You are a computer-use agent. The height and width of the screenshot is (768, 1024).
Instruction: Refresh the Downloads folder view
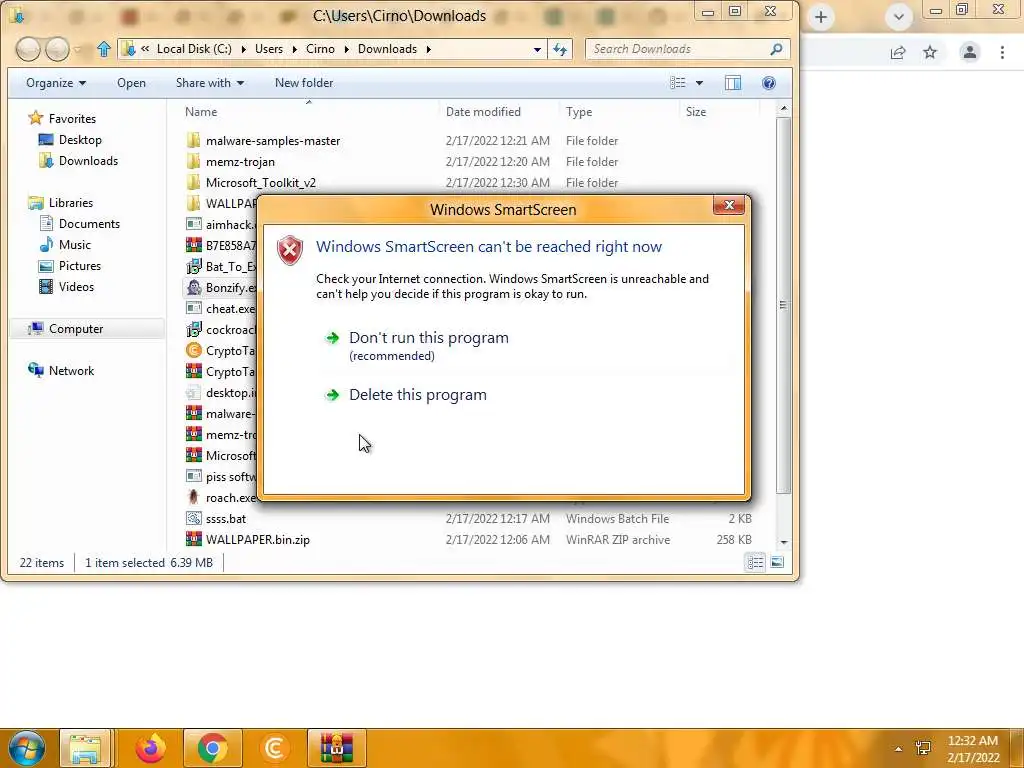pyautogui.click(x=560, y=49)
